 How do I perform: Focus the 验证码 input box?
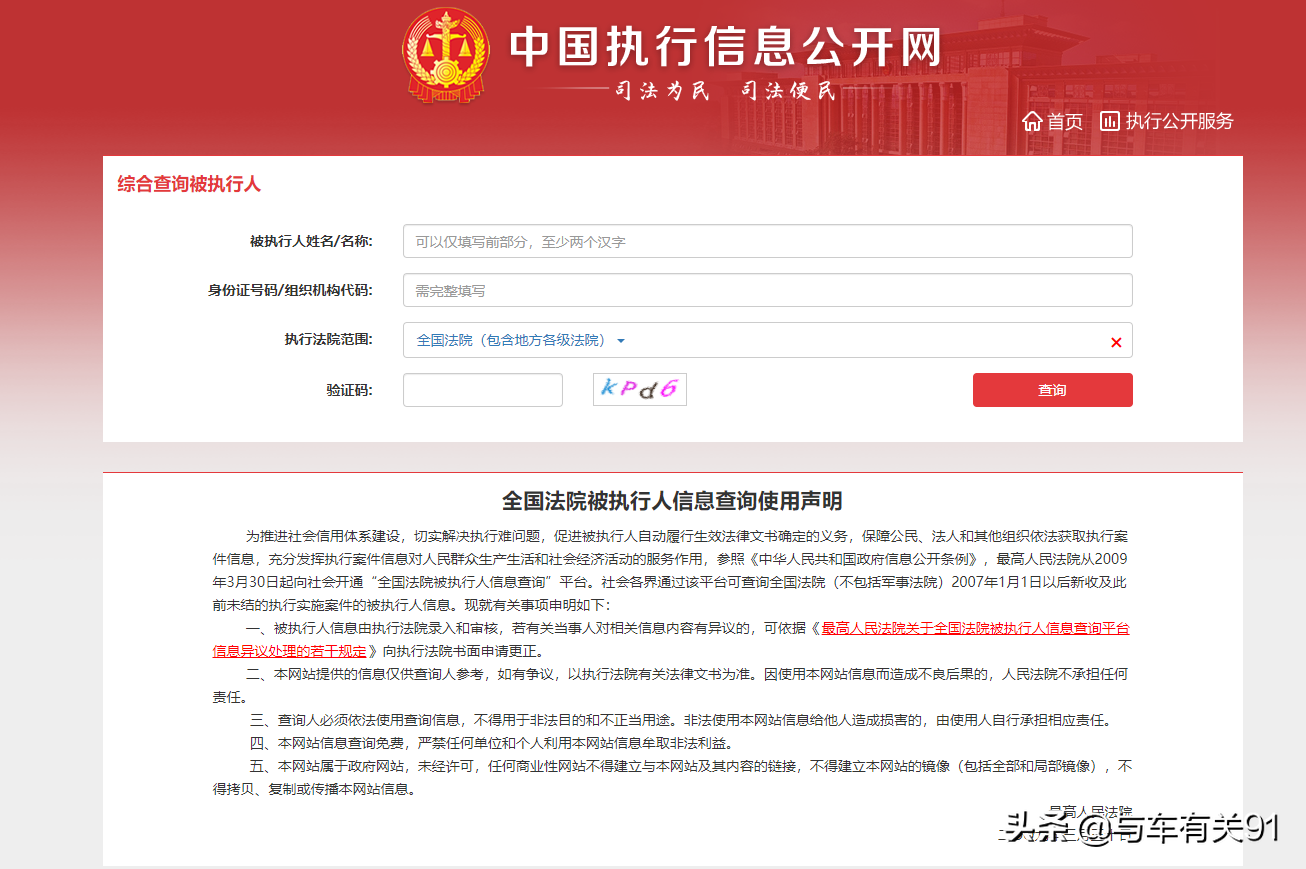483,390
